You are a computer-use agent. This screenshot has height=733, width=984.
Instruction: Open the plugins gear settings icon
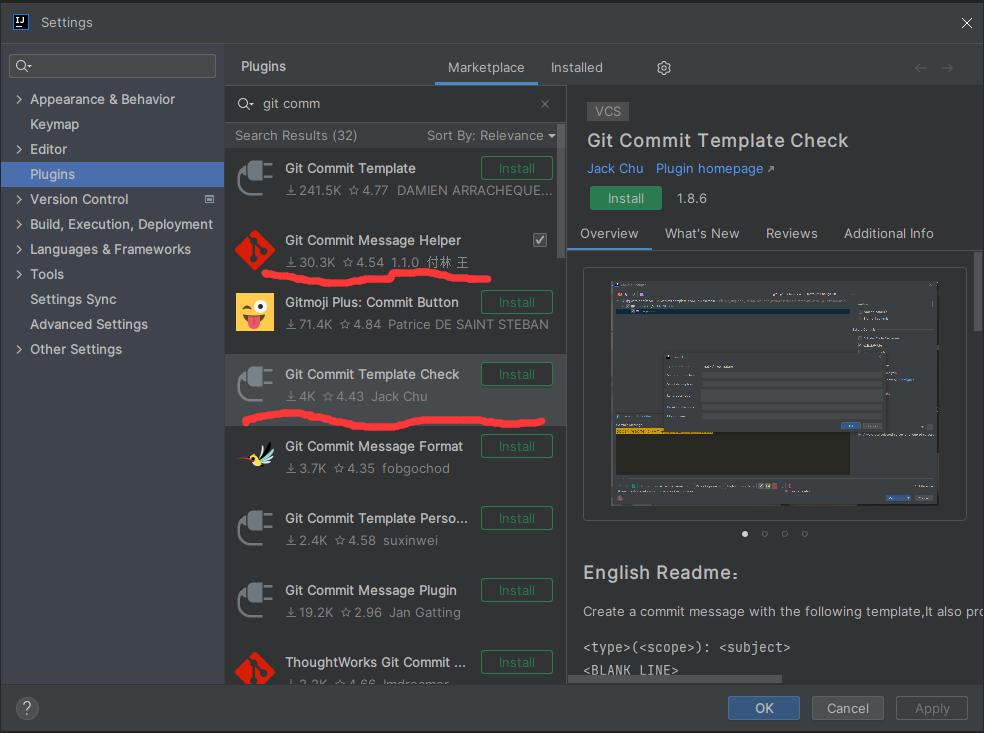[x=664, y=68]
